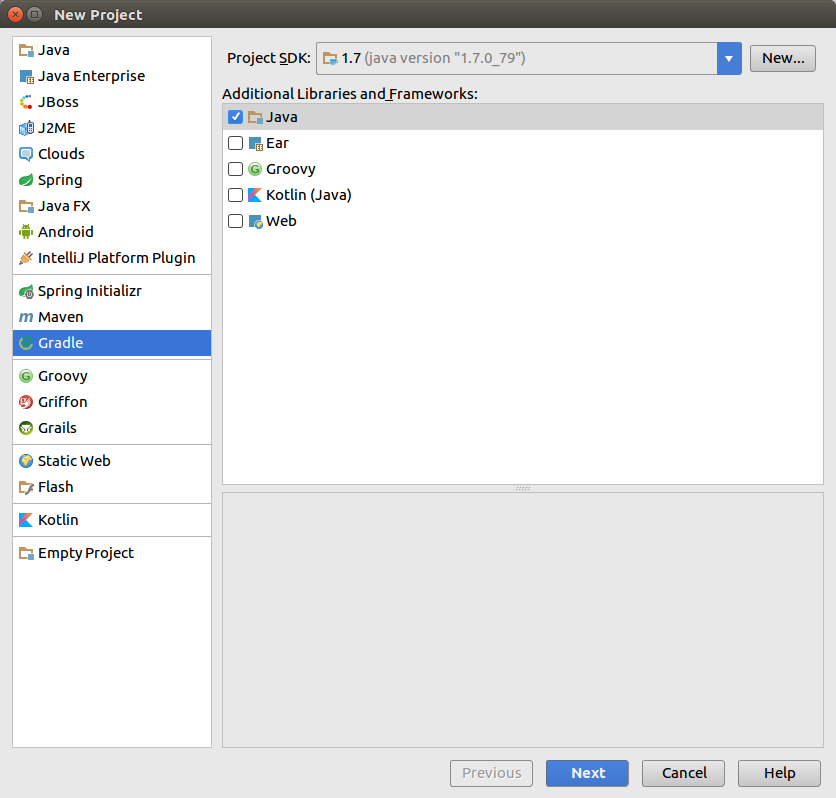Proceed with the Next button
Viewport: 836px width, 798px height.
pyautogui.click(x=587, y=773)
